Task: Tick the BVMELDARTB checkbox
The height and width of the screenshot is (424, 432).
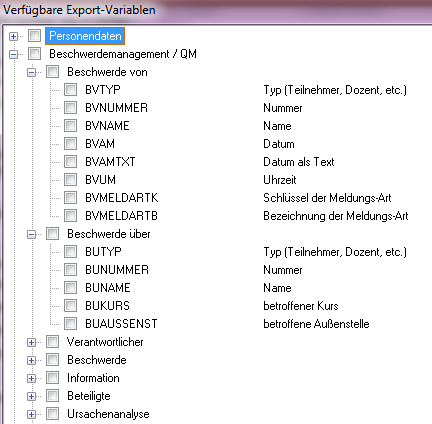Action: [x=71, y=216]
